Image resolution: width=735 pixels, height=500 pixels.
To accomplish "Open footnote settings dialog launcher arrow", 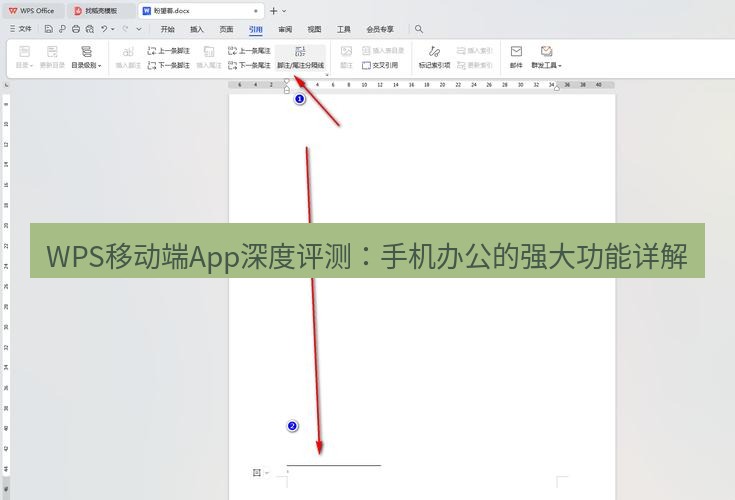I will (x=327, y=75).
